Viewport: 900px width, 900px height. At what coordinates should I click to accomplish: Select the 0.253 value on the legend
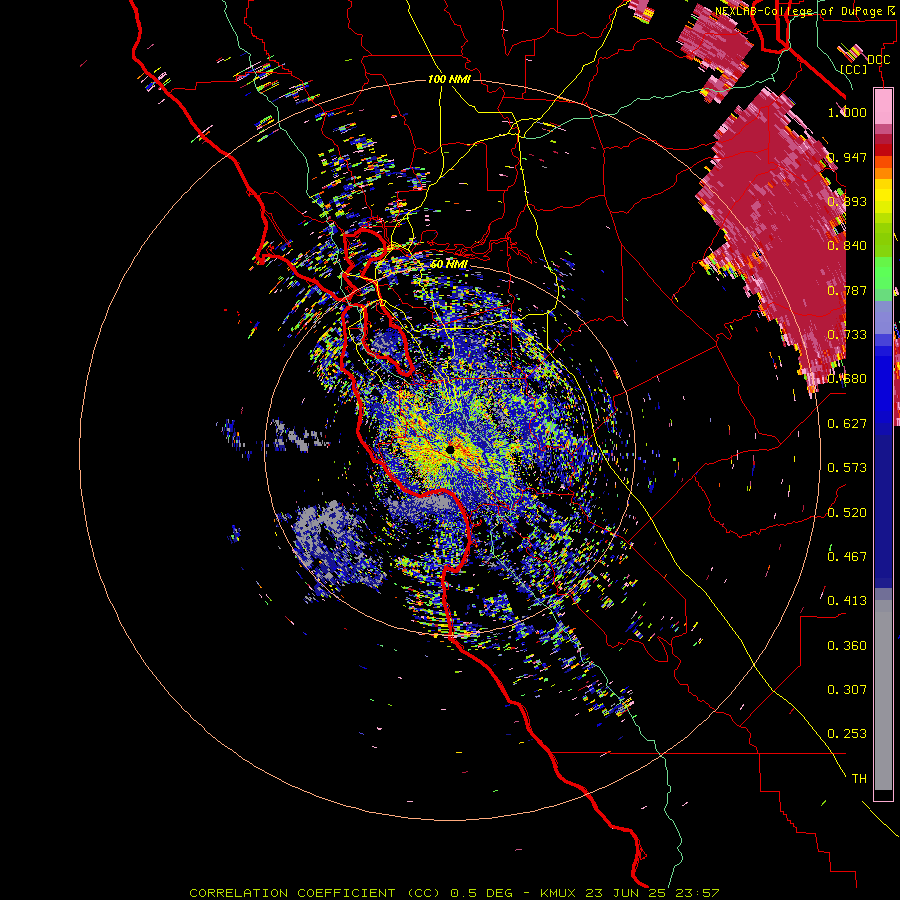tap(847, 734)
